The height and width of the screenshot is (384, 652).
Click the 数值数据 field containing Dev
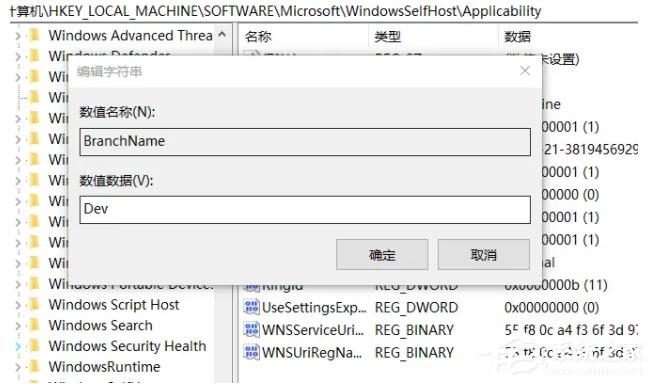click(305, 209)
